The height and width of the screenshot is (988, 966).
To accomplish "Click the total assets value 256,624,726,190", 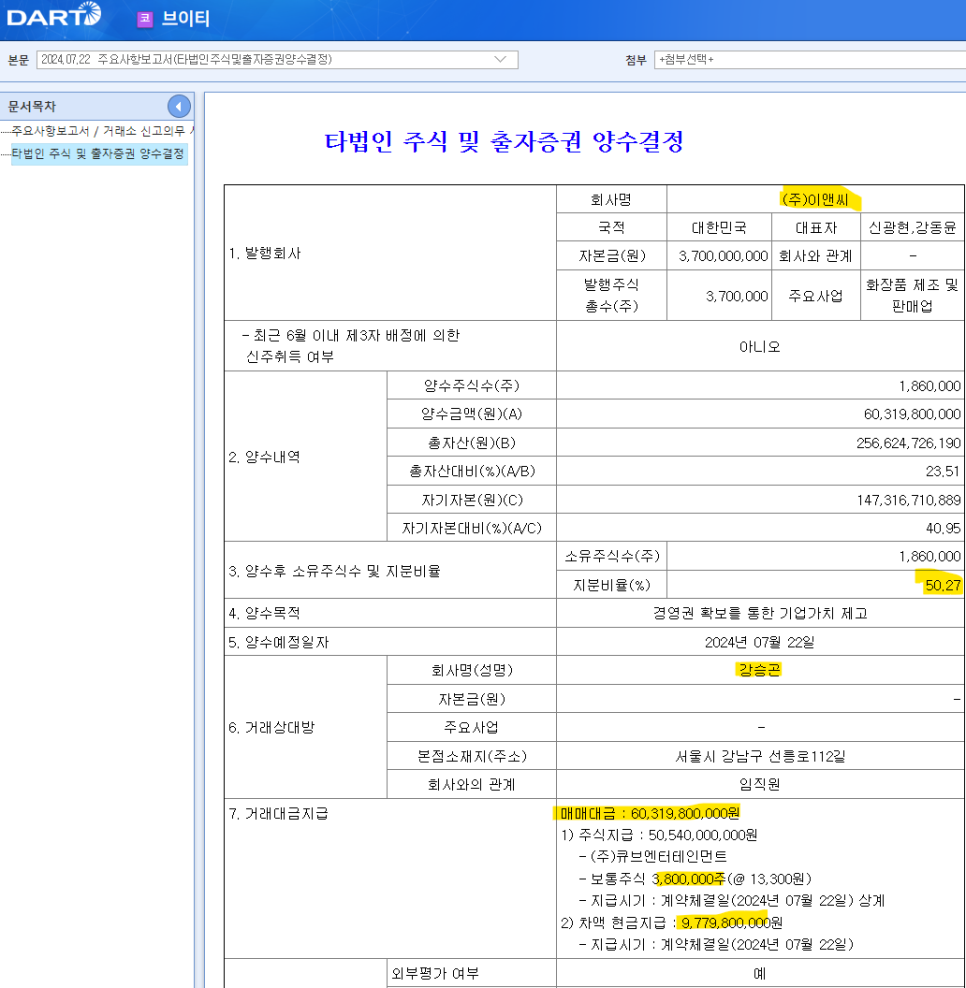I will (908, 443).
